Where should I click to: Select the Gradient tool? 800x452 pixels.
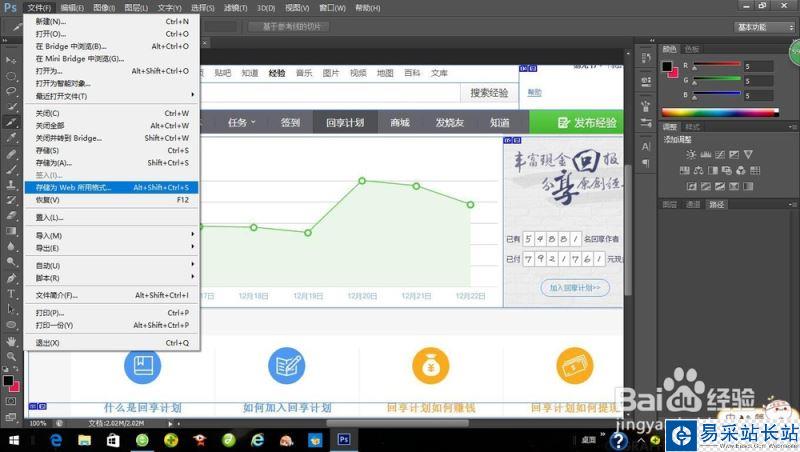point(11,231)
